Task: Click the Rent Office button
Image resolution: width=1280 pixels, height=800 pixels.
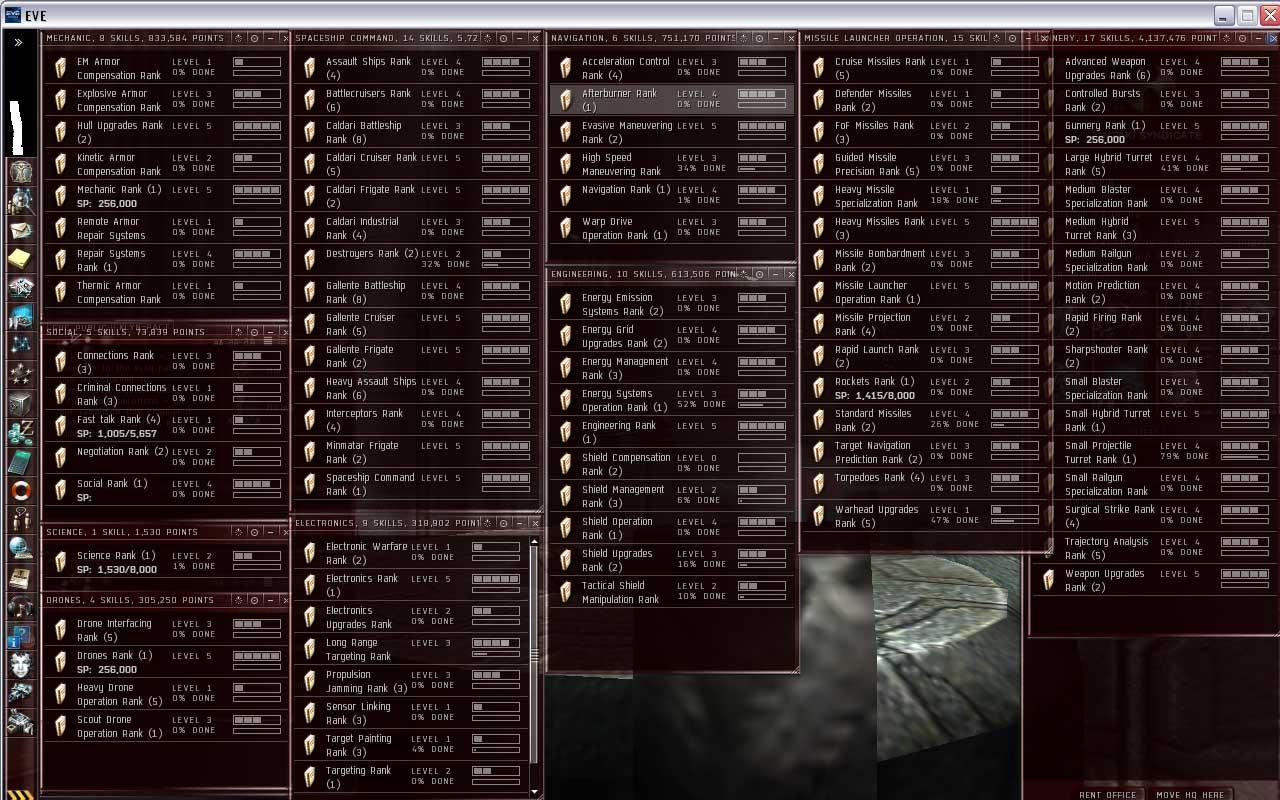Action: coord(1107,795)
